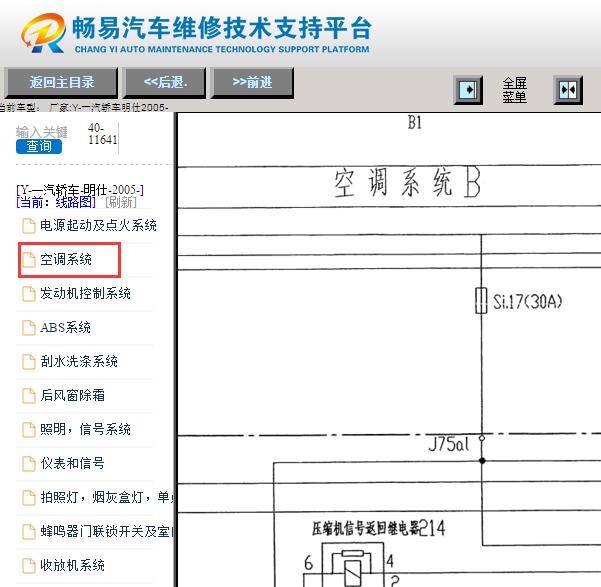Click the B1 label at diagram top
Screen dimensions: 601x587
[x=415, y=123]
